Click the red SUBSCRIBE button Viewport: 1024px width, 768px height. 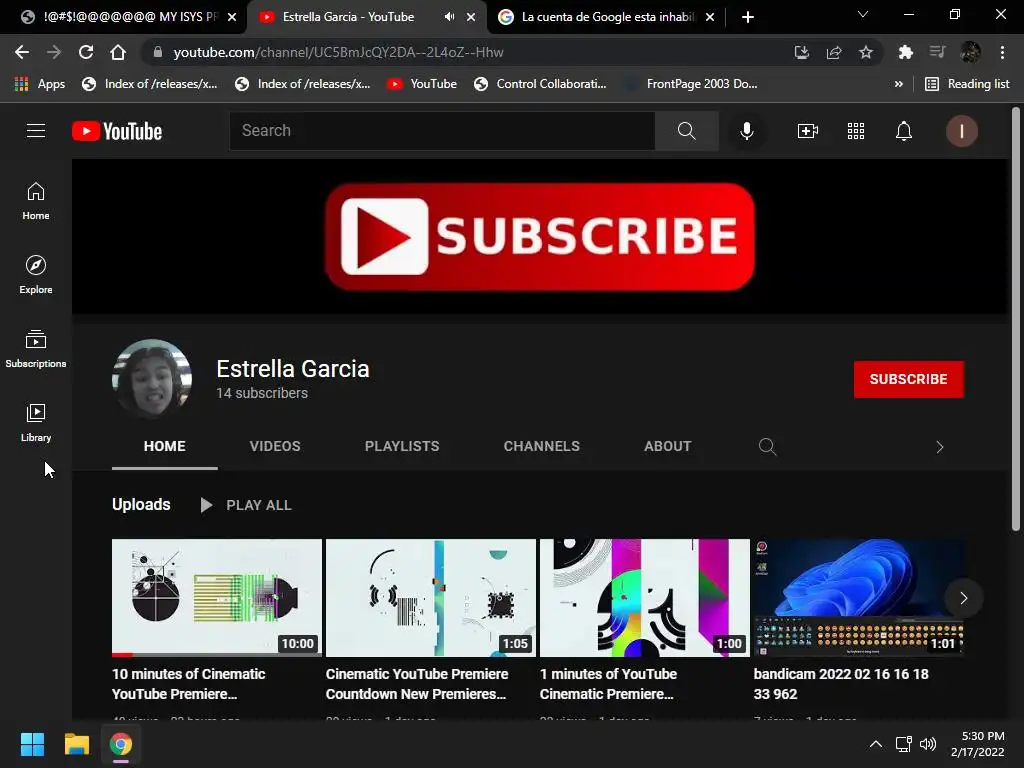(x=908, y=379)
